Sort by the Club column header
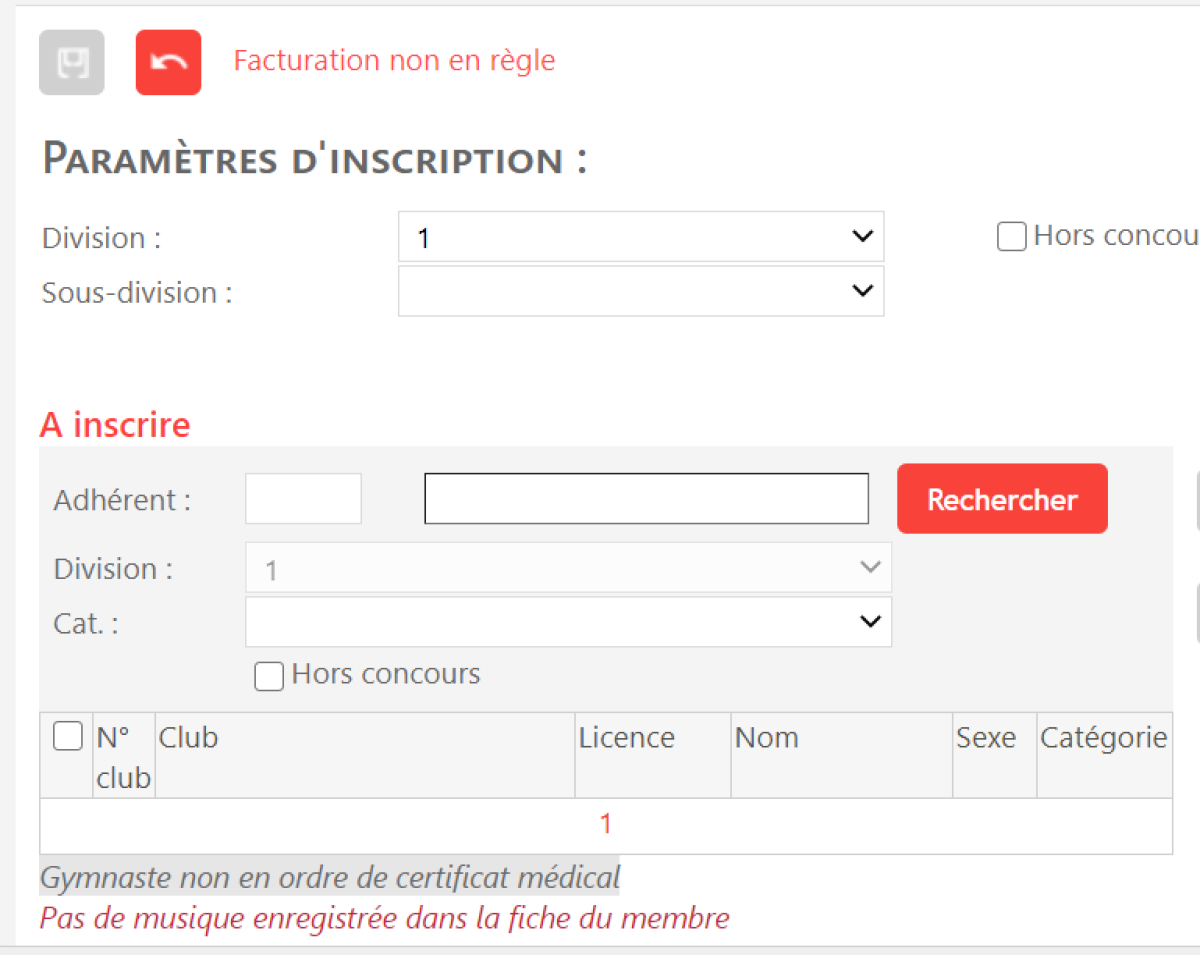 point(189,738)
